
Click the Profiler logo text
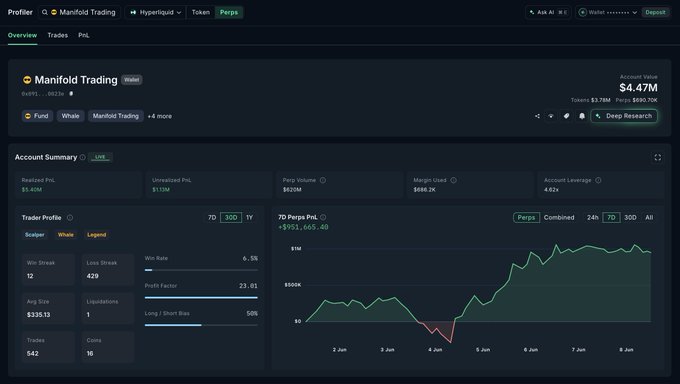20,12
